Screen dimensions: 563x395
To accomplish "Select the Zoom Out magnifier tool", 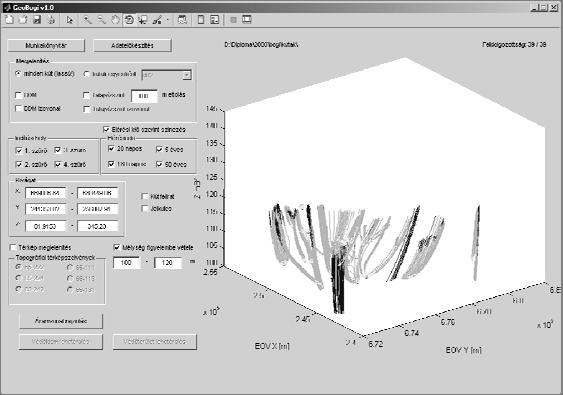I will pos(102,20).
